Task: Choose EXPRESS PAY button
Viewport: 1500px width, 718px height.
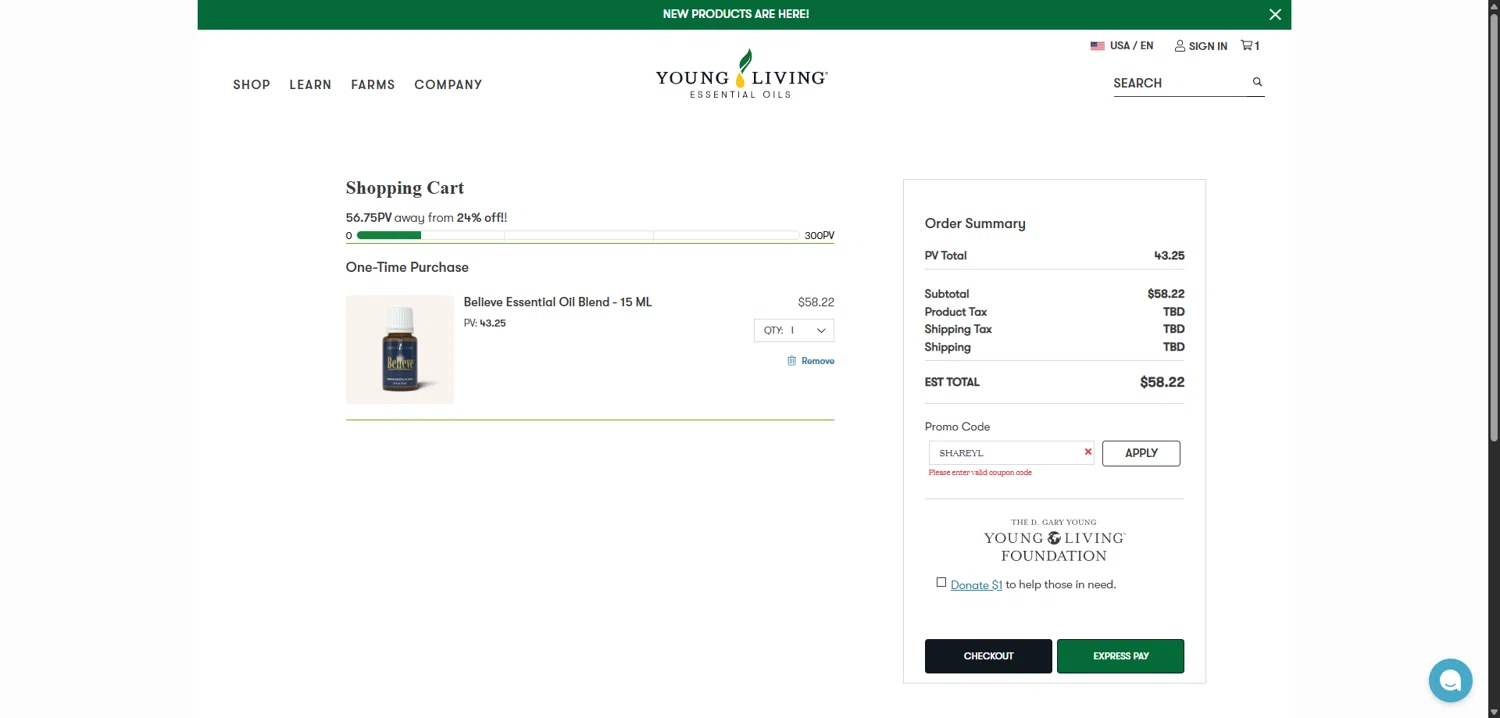Action: tap(1120, 656)
